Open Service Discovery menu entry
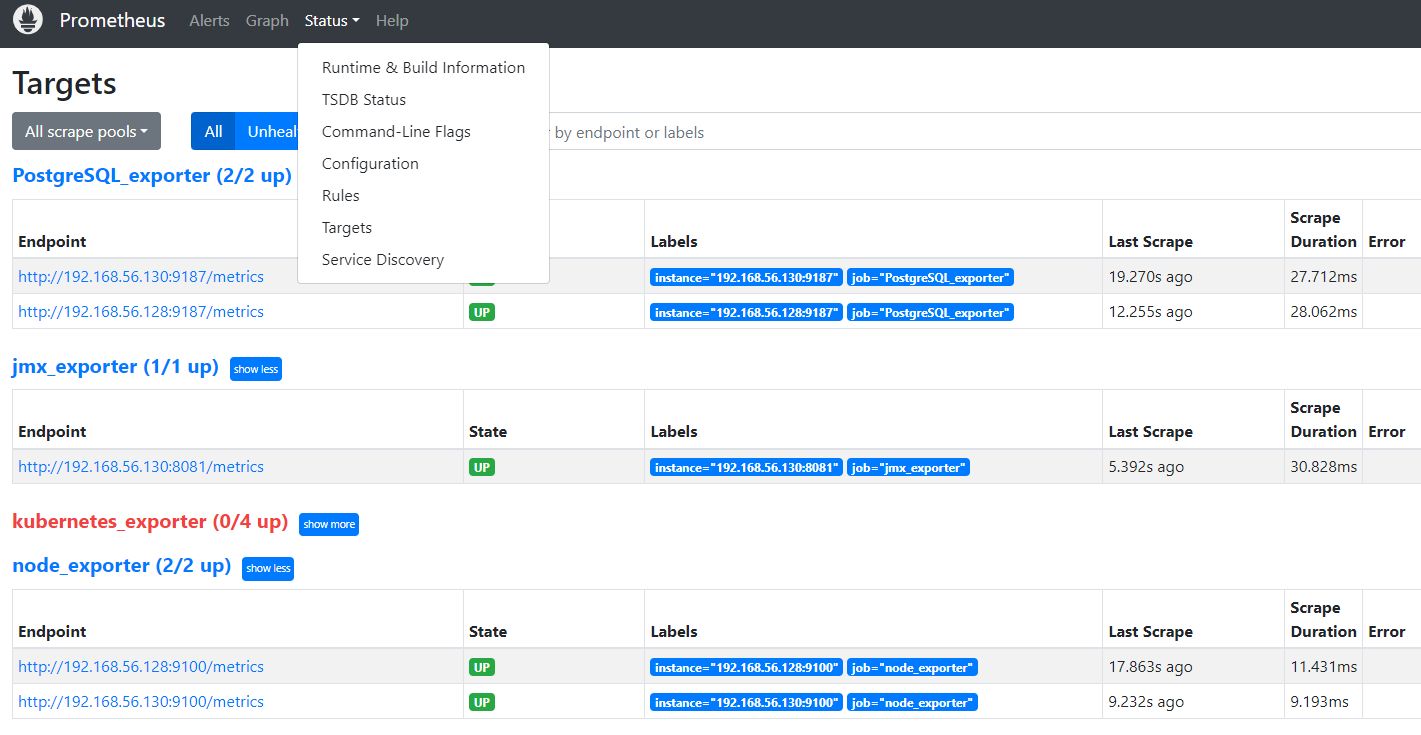The height and width of the screenshot is (735, 1421). tap(423, 260)
